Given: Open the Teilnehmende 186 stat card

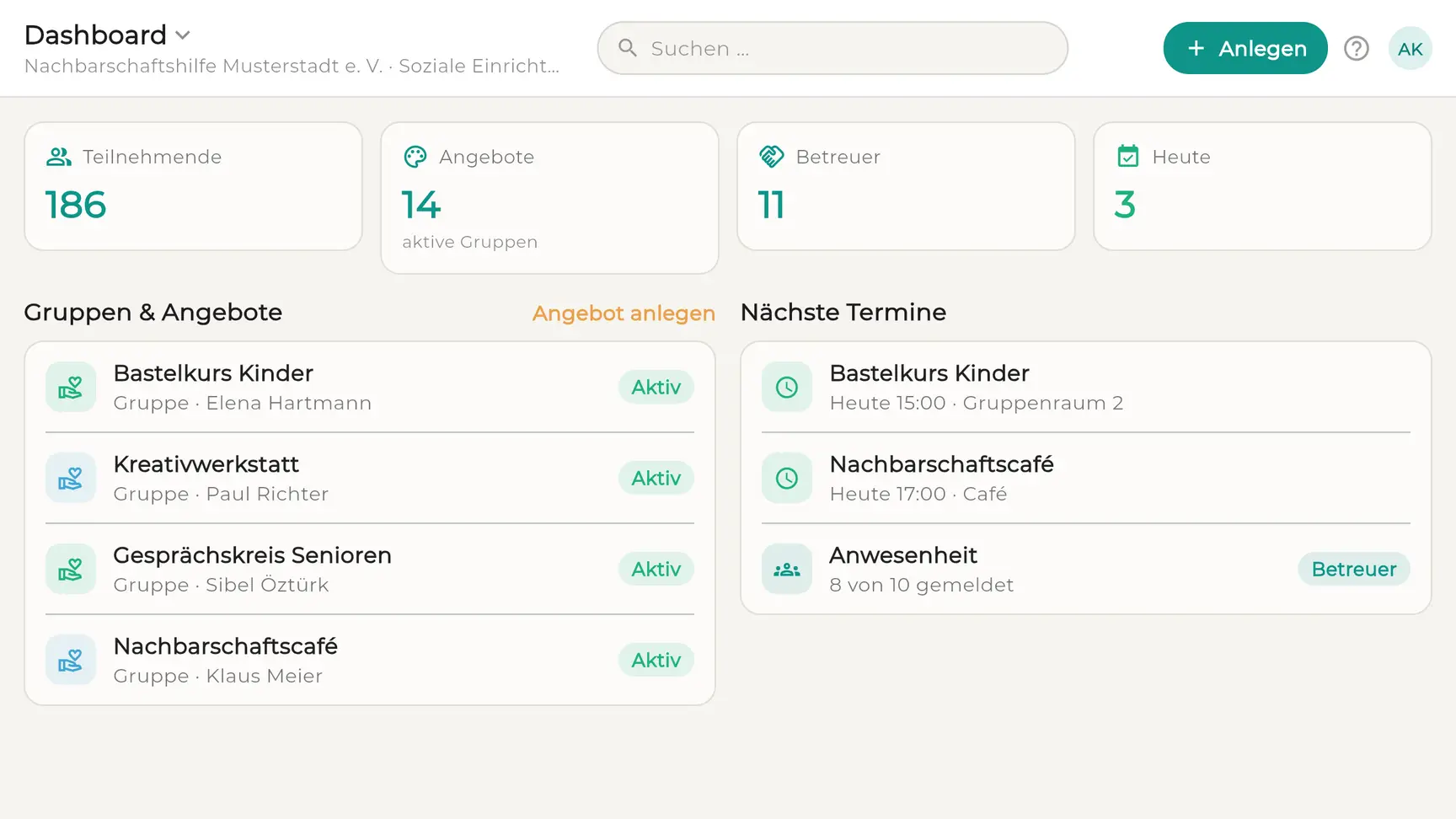Looking at the screenshot, I should pyautogui.click(x=194, y=186).
